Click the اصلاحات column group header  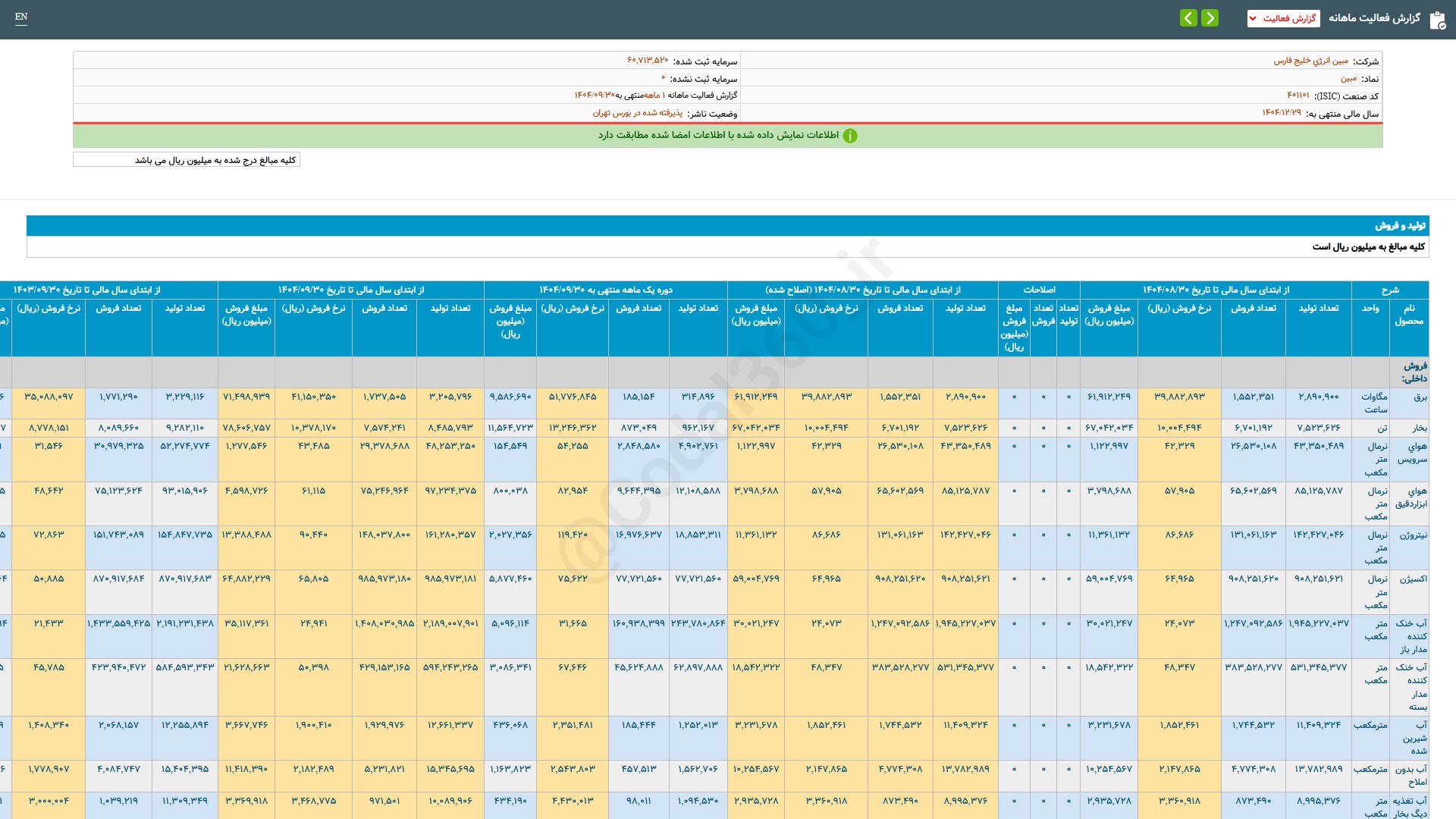tap(1039, 290)
